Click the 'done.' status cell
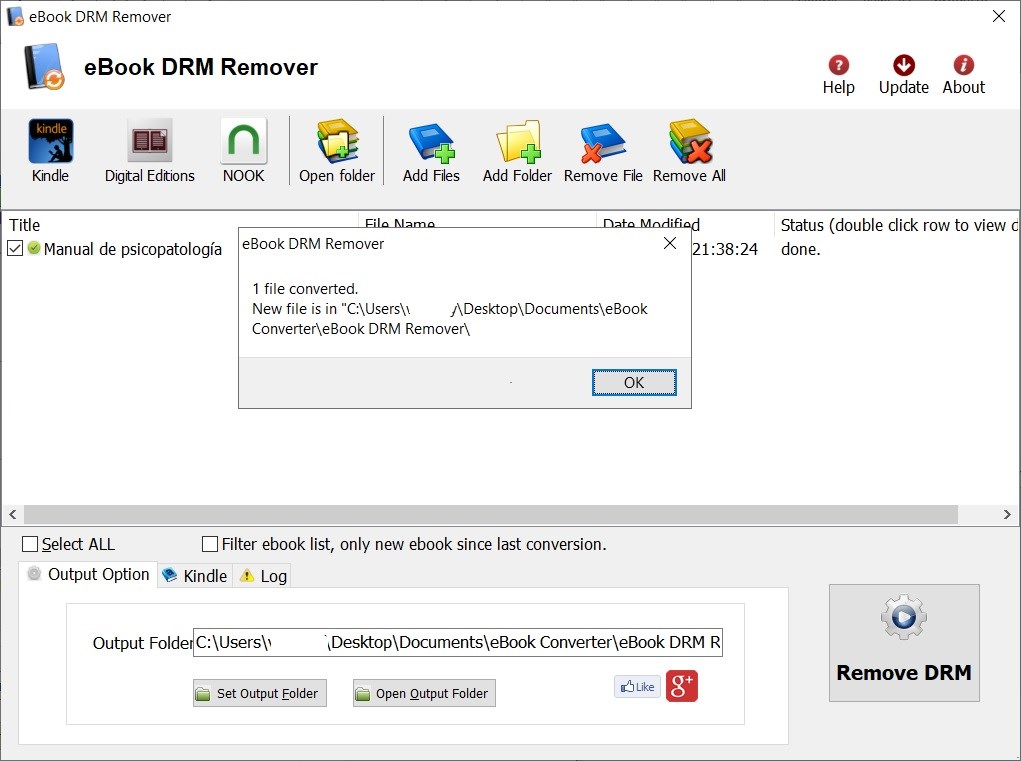Screen dimensions: 1021x761 [x=800, y=249]
